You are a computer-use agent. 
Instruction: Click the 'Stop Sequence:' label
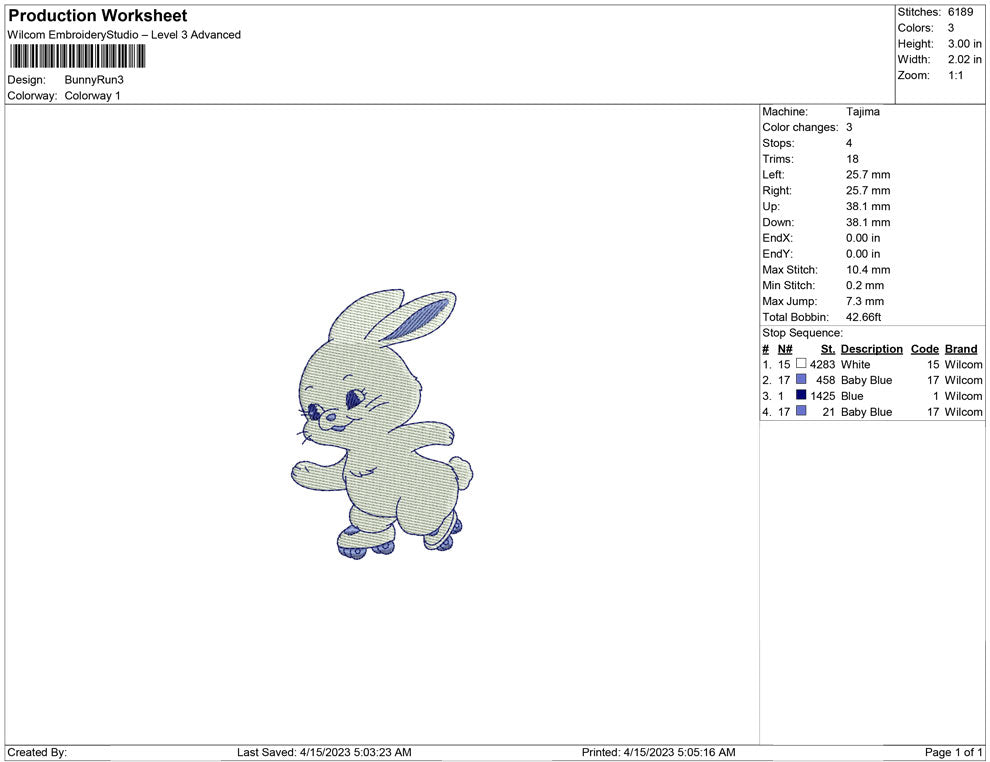pos(802,333)
